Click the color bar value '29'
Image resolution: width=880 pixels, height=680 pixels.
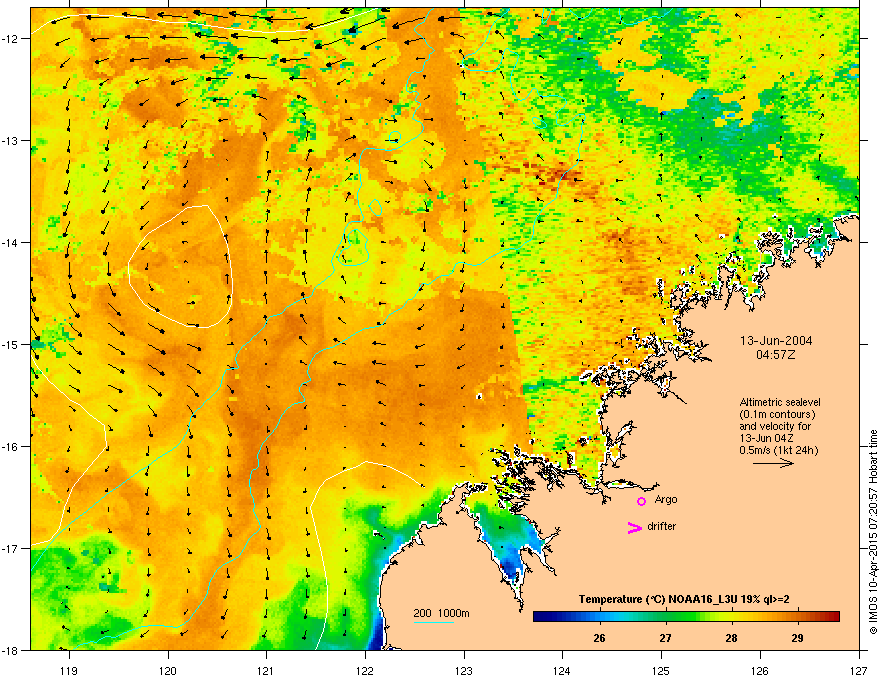pos(797,638)
